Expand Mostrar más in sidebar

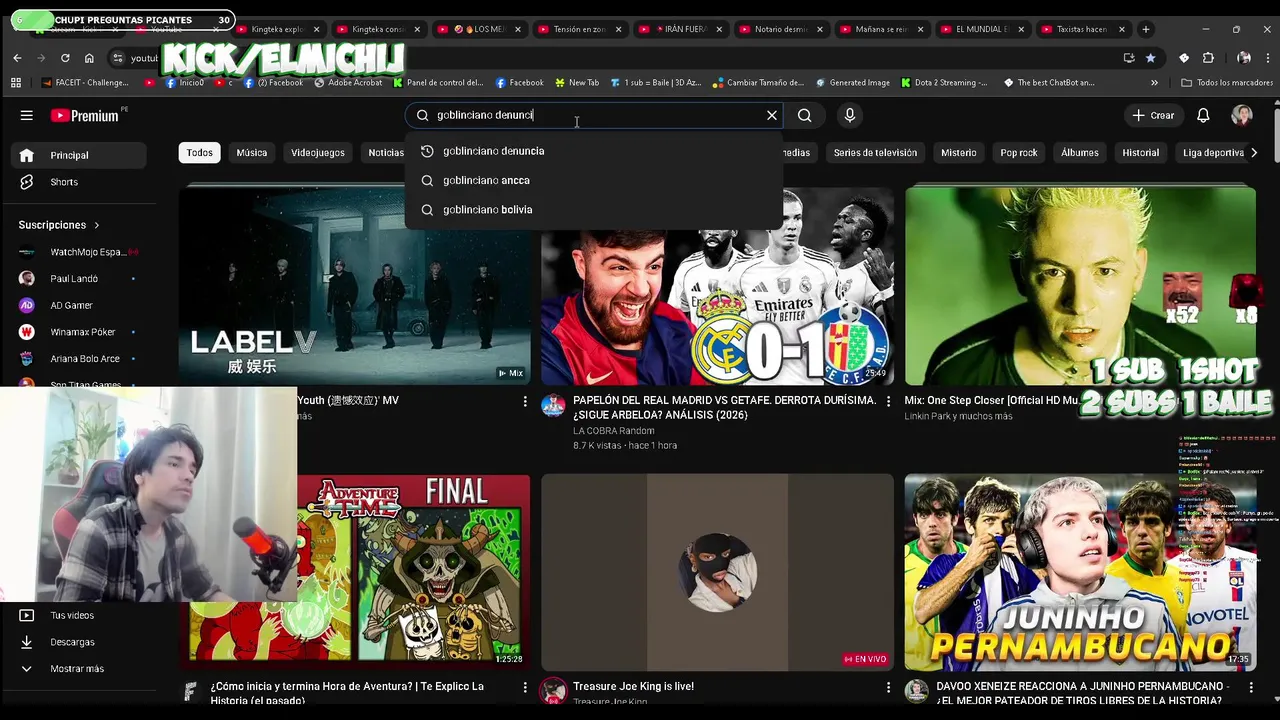(78, 669)
